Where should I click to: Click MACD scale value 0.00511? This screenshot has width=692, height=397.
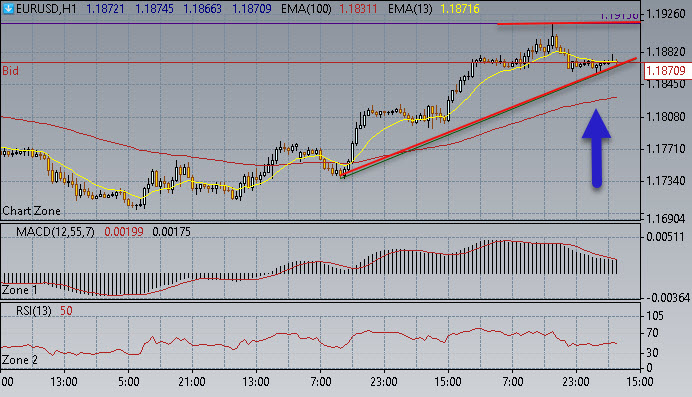pyautogui.click(x=666, y=237)
